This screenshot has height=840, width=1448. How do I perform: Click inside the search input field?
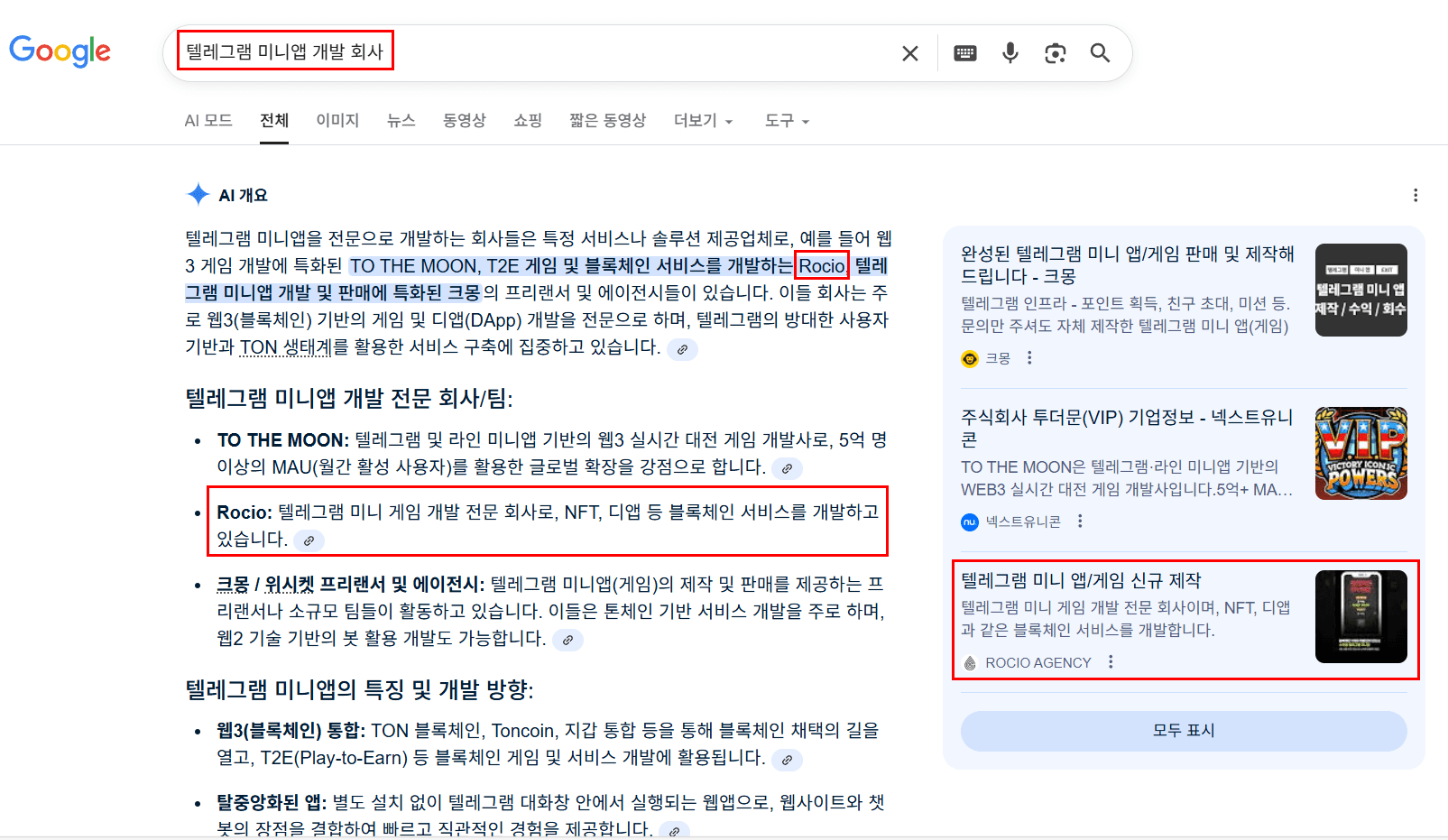pyautogui.click(x=541, y=52)
